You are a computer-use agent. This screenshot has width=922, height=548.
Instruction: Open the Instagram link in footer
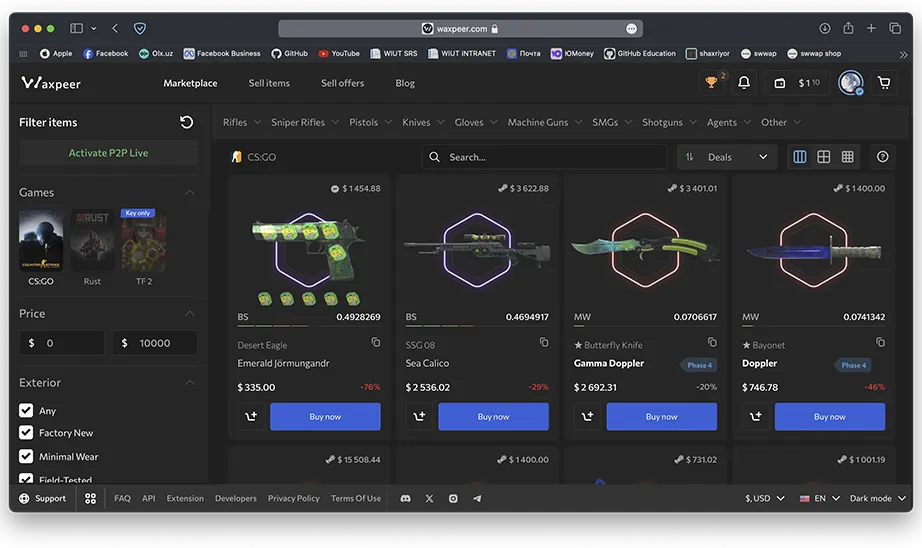[453, 499]
